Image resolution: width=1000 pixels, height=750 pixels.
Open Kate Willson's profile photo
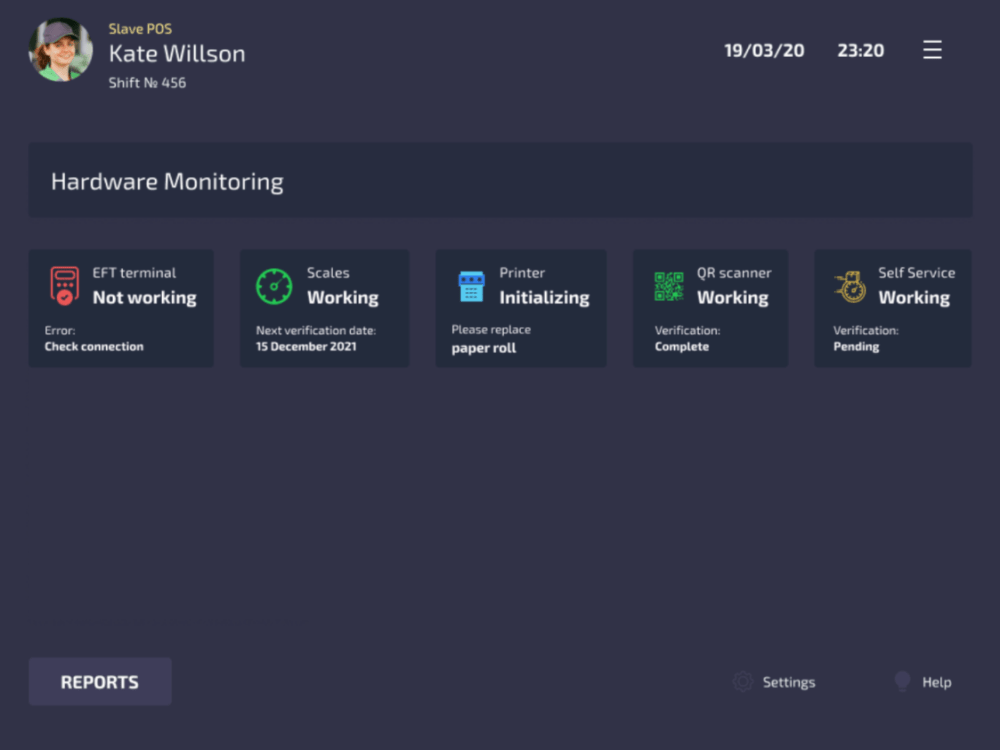tap(61, 50)
